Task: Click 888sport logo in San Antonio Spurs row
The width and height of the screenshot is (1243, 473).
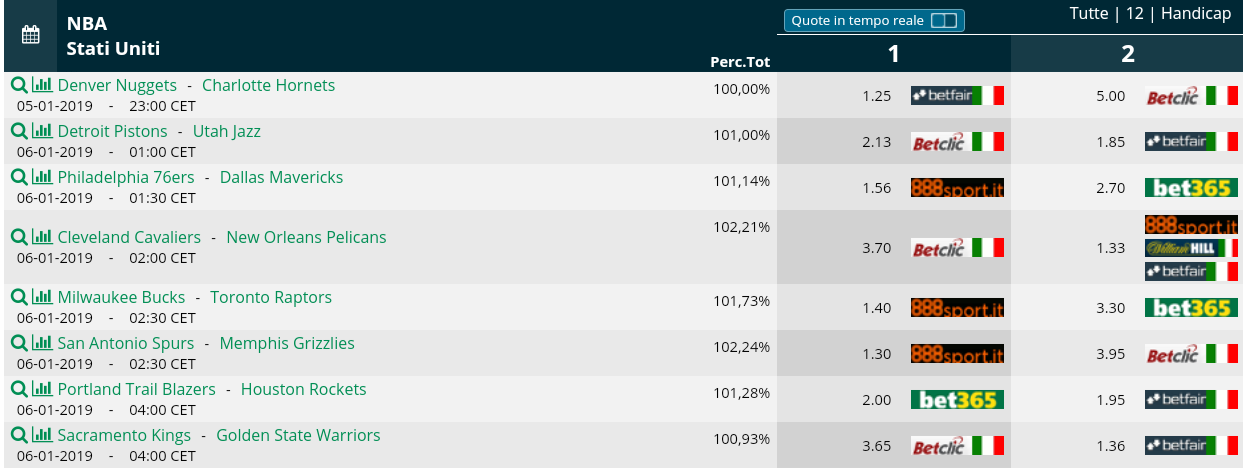Action: (x=957, y=354)
